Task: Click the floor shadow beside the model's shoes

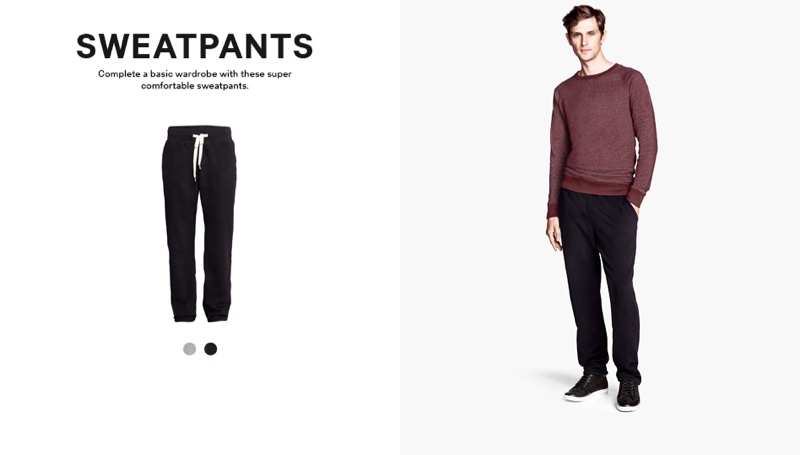Action: (554, 378)
